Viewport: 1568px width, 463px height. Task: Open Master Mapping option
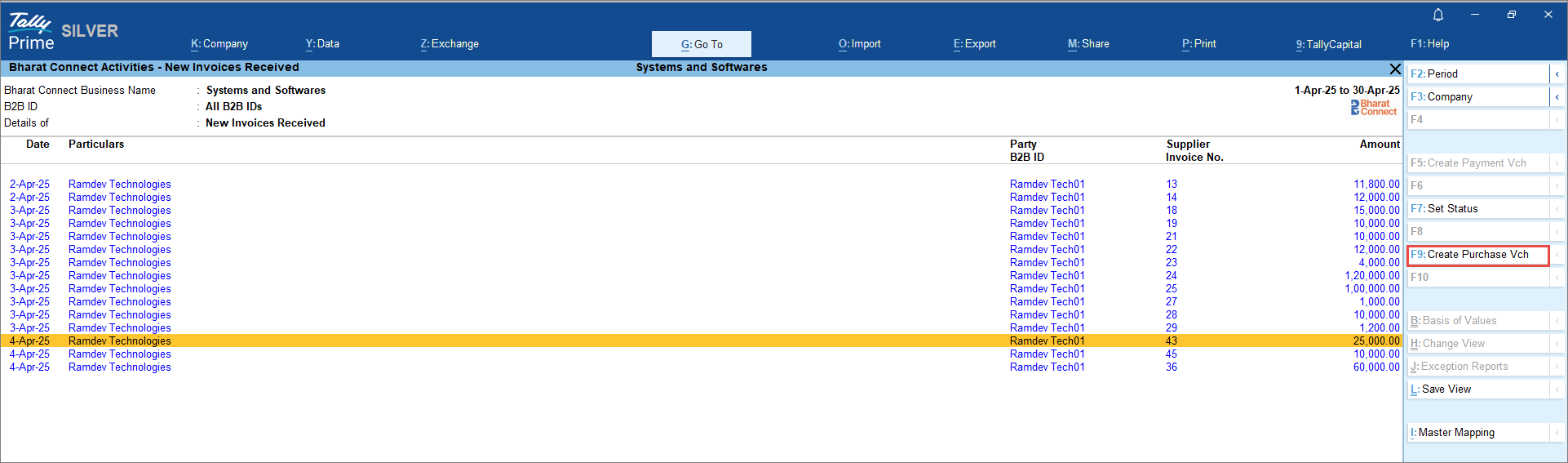pyautogui.click(x=1477, y=433)
